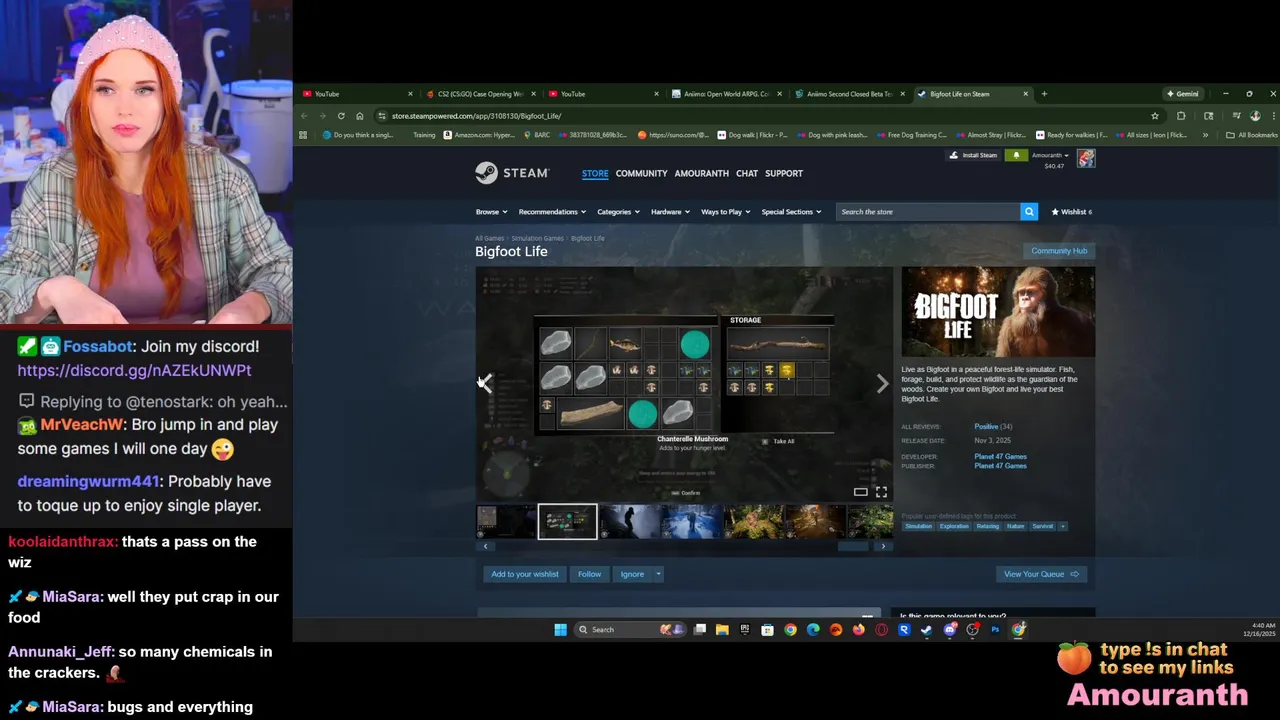1280x720 pixels.
Task: Open the COMMUNITY menu item
Action: click(x=641, y=173)
